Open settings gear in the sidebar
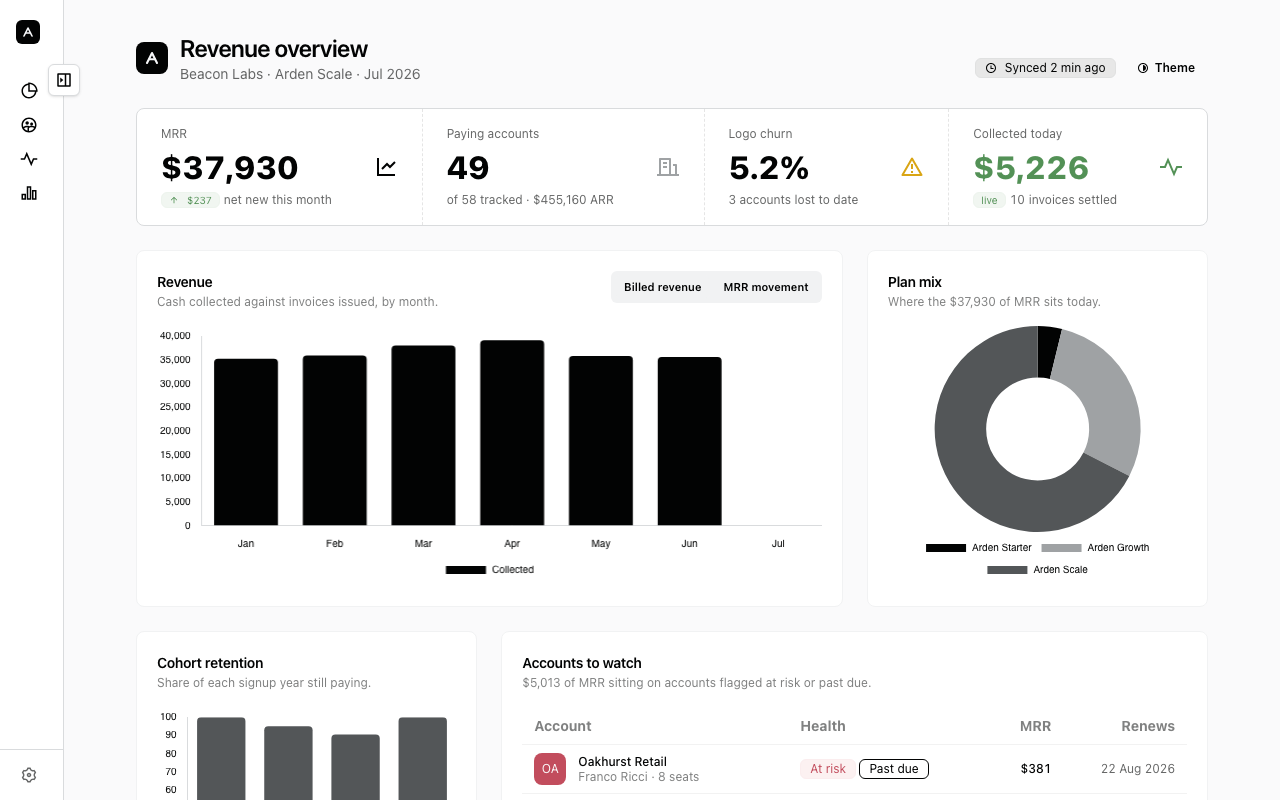Viewport: 1280px width, 800px height. point(29,775)
